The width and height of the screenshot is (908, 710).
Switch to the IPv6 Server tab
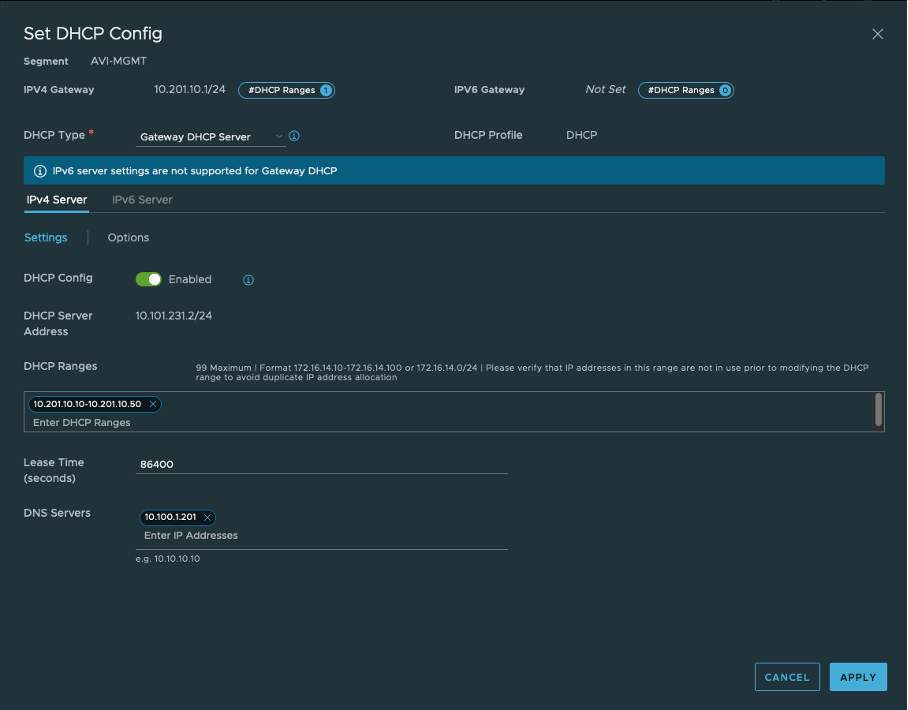[141, 199]
